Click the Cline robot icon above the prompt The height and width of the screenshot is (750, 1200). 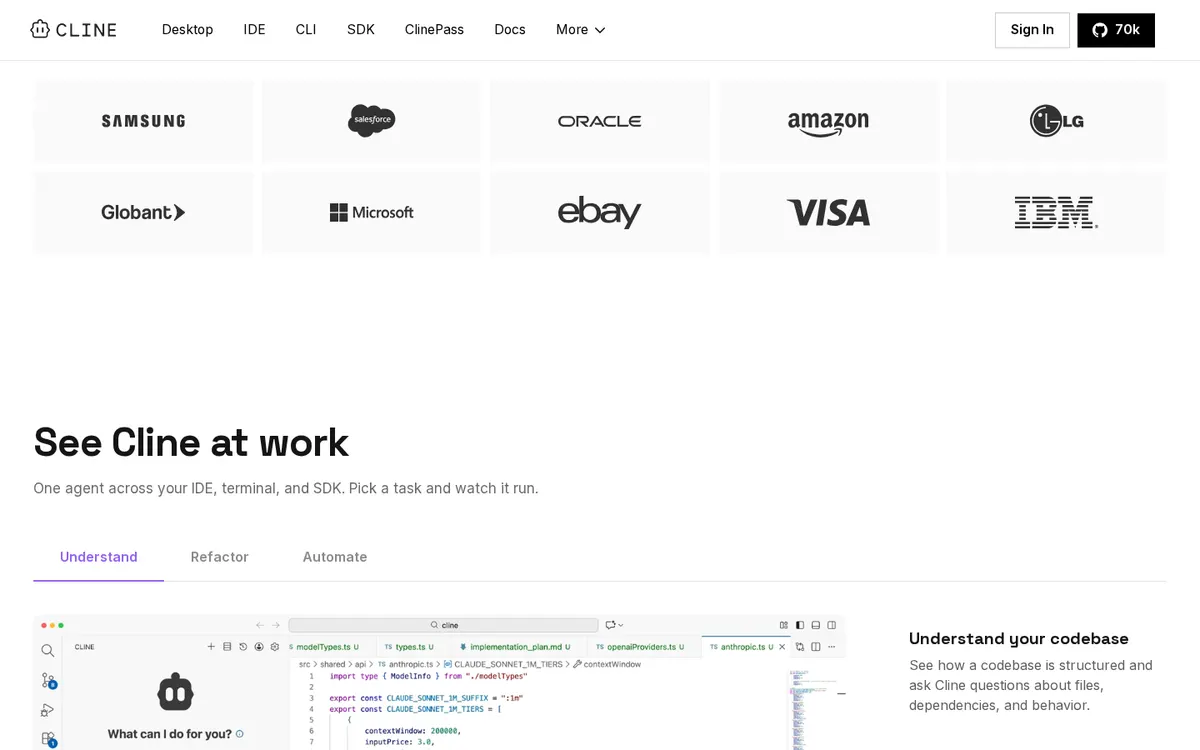pos(175,692)
